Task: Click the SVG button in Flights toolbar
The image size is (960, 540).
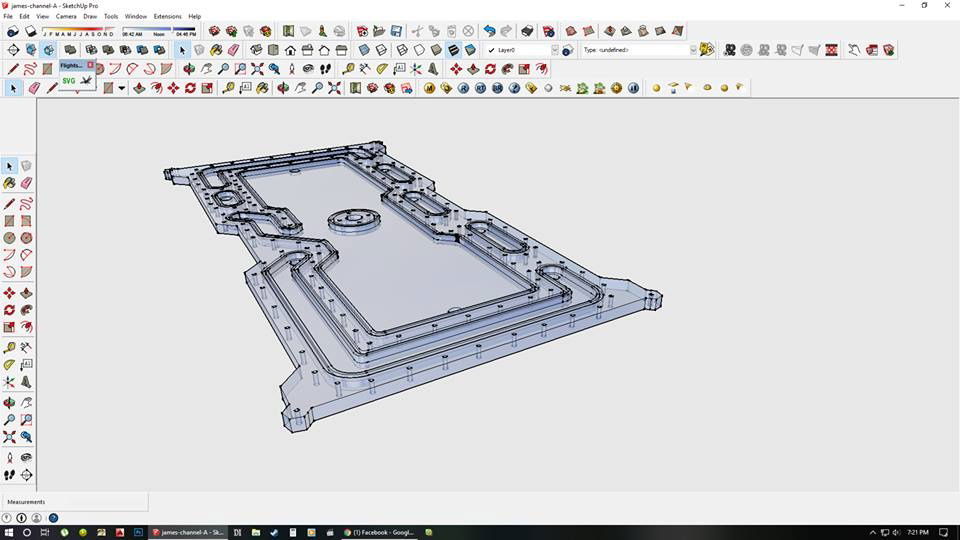Action: click(69, 80)
